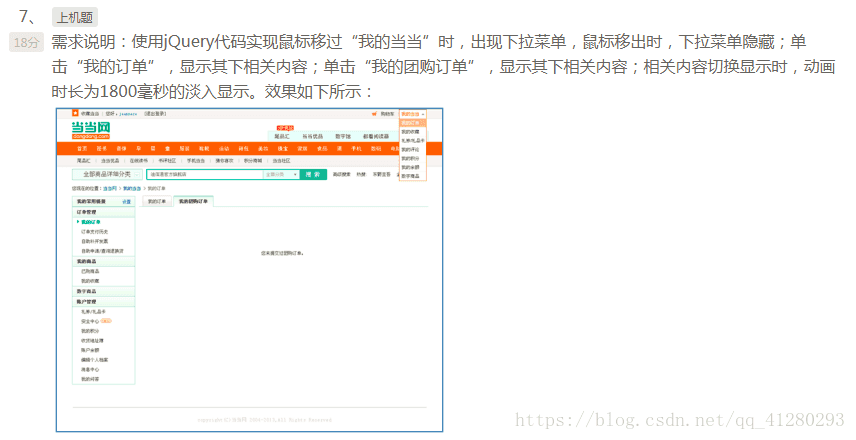Click the 高级搜索 link beside the search button

point(342,174)
